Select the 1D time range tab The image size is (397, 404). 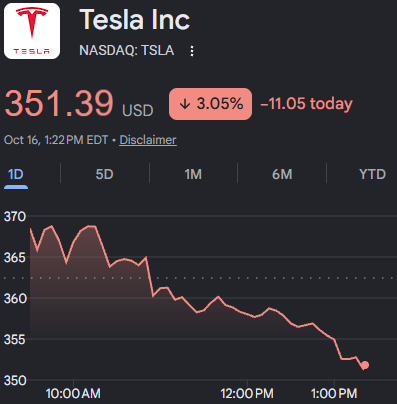click(16, 174)
